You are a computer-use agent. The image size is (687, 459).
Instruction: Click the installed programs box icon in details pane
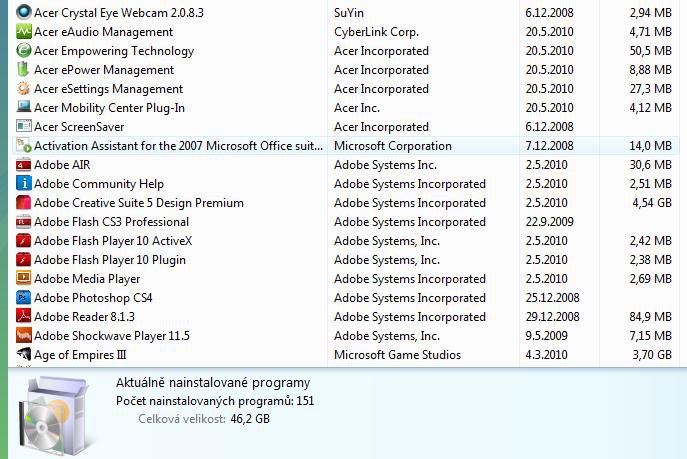point(55,415)
